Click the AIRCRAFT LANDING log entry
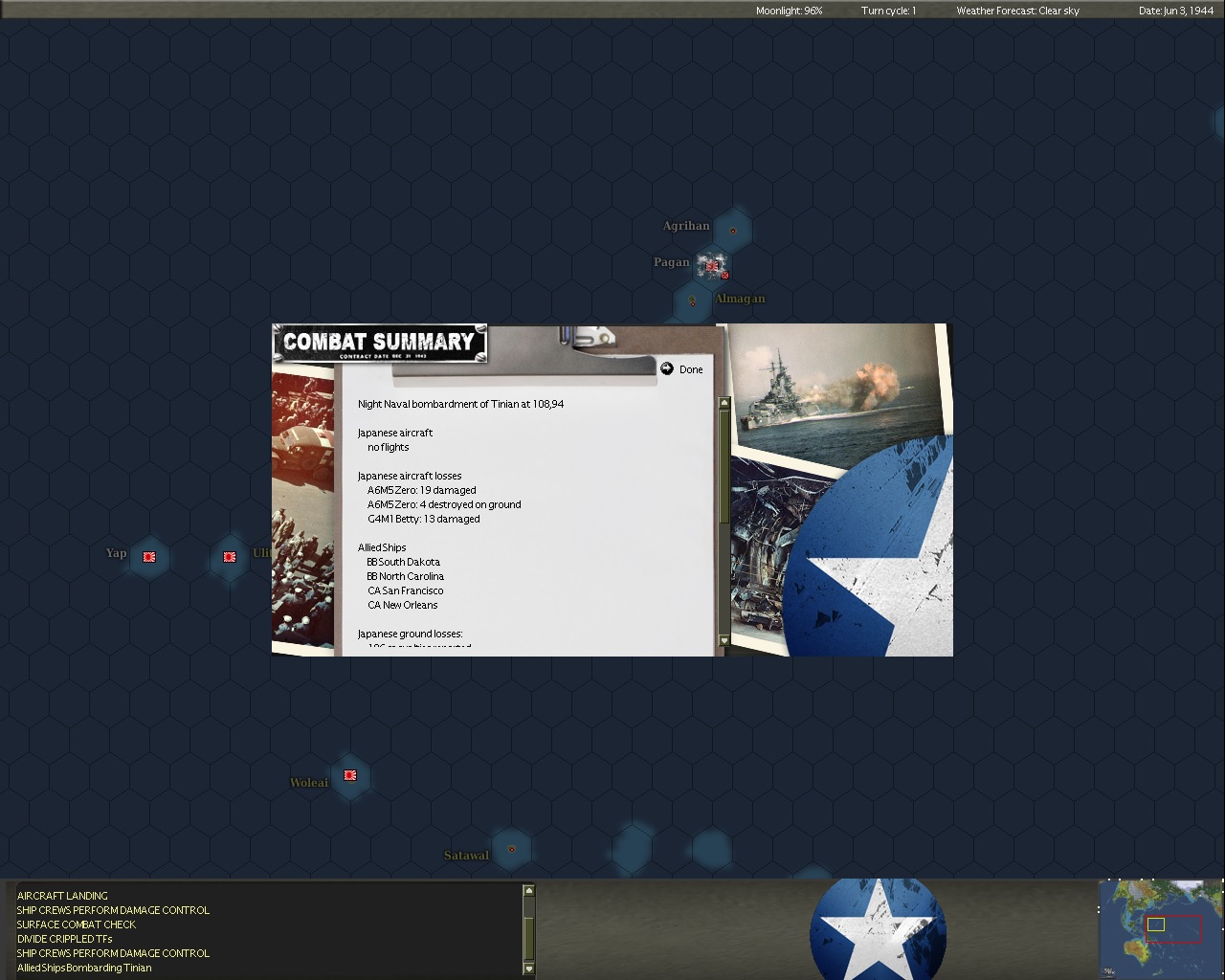Screen dimensions: 1225x980 coord(62,896)
